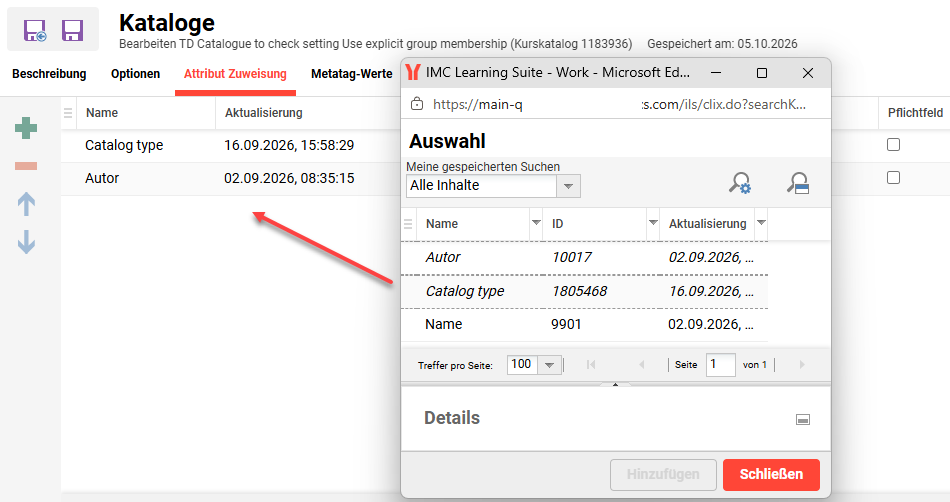Click the ID column header in Auswahl
This screenshot has width=950, height=502.
(x=557, y=224)
